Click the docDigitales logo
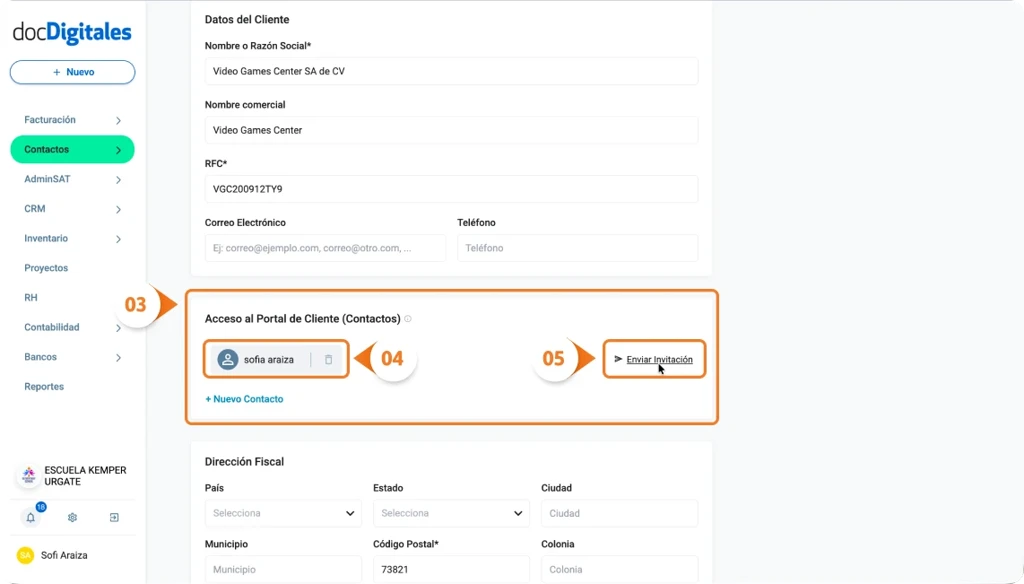Image resolution: width=1024 pixels, height=584 pixels. (x=72, y=32)
